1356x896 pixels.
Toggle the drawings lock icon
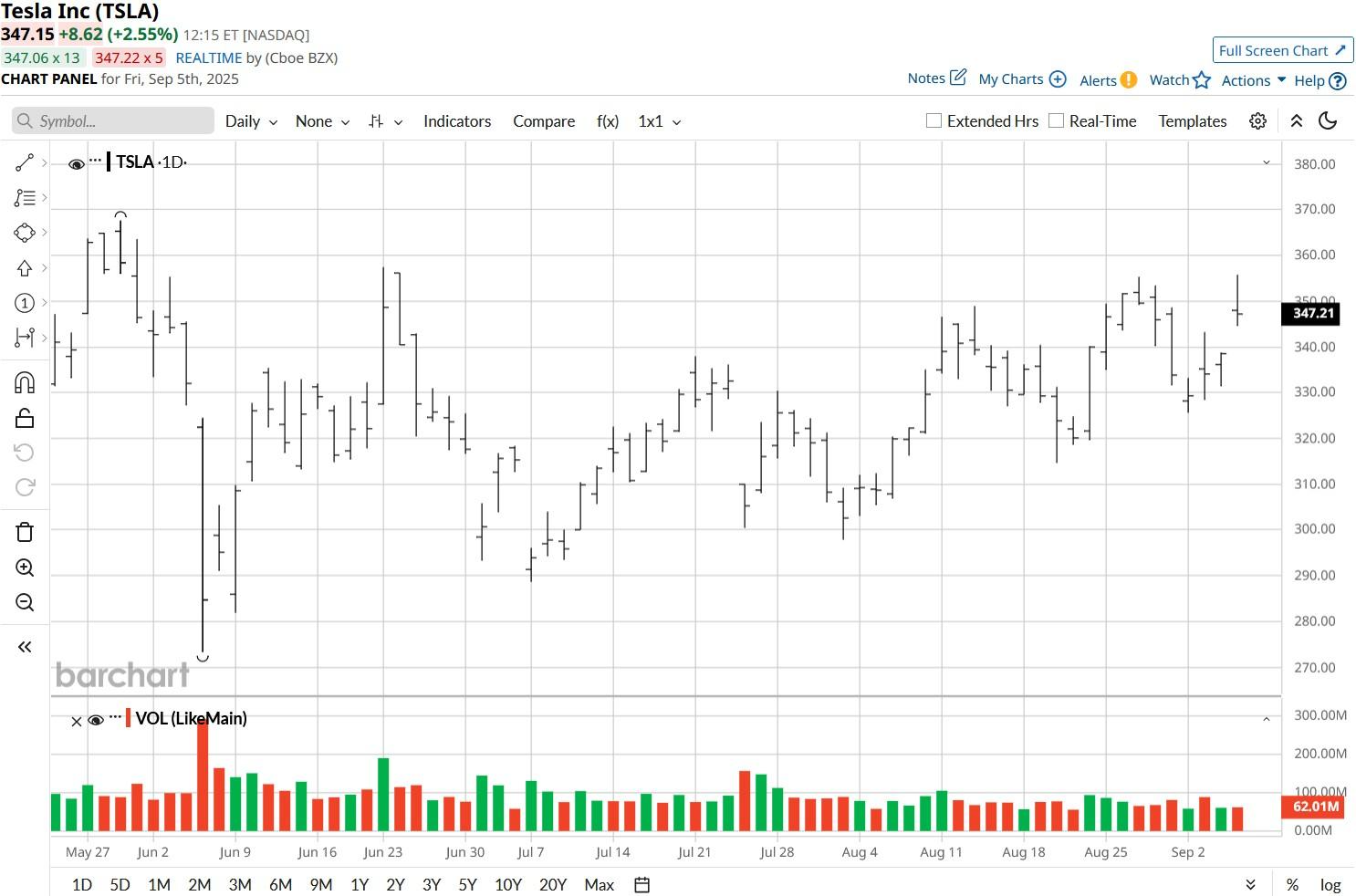coord(25,418)
